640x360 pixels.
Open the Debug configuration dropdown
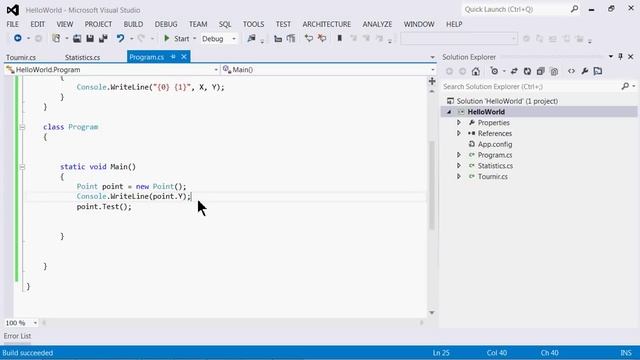tap(234, 39)
